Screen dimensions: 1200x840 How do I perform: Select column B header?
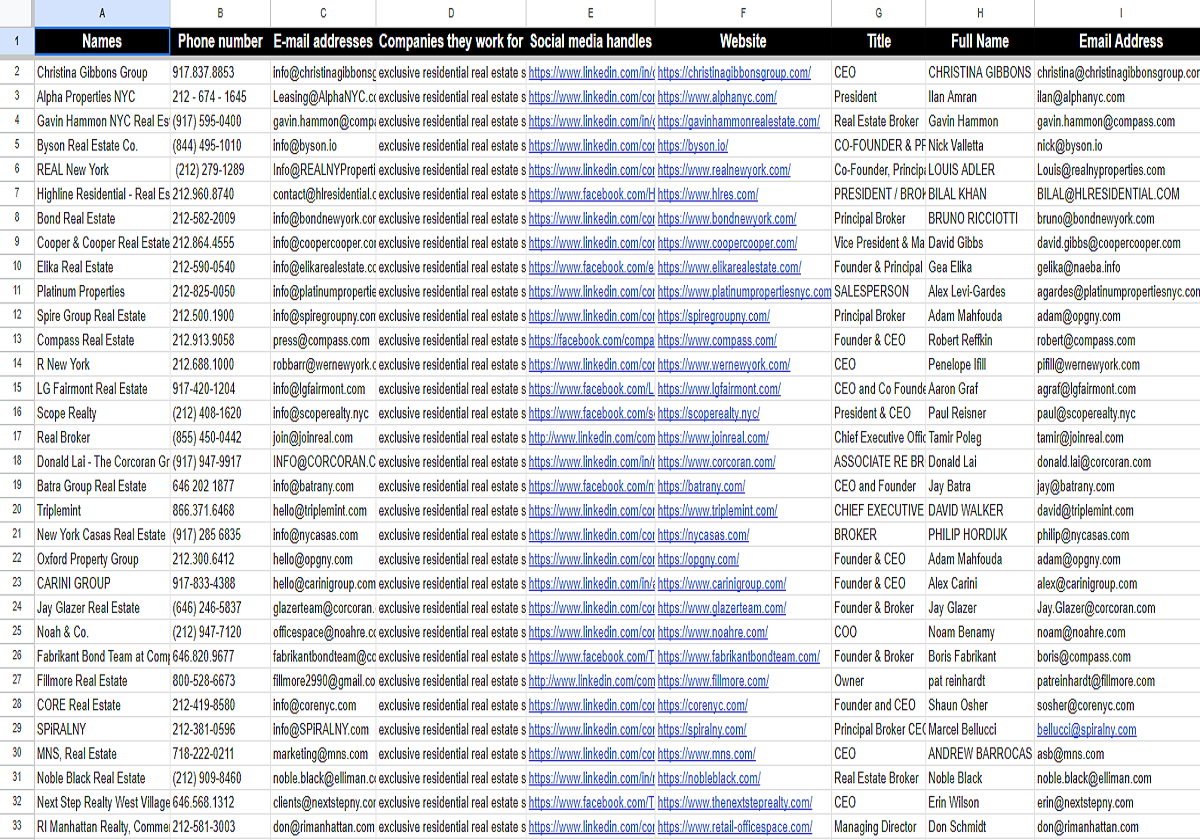pos(220,13)
